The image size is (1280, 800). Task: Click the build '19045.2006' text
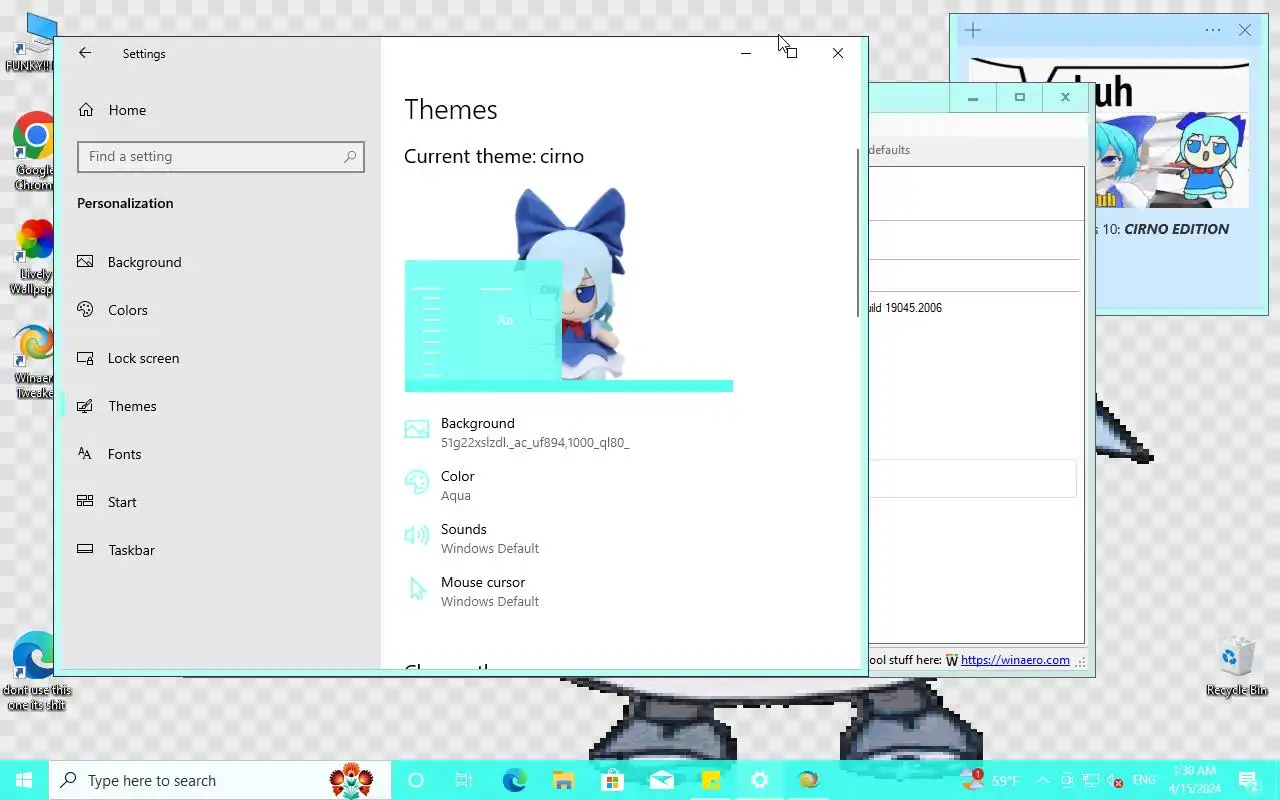(x=913, y=308)
